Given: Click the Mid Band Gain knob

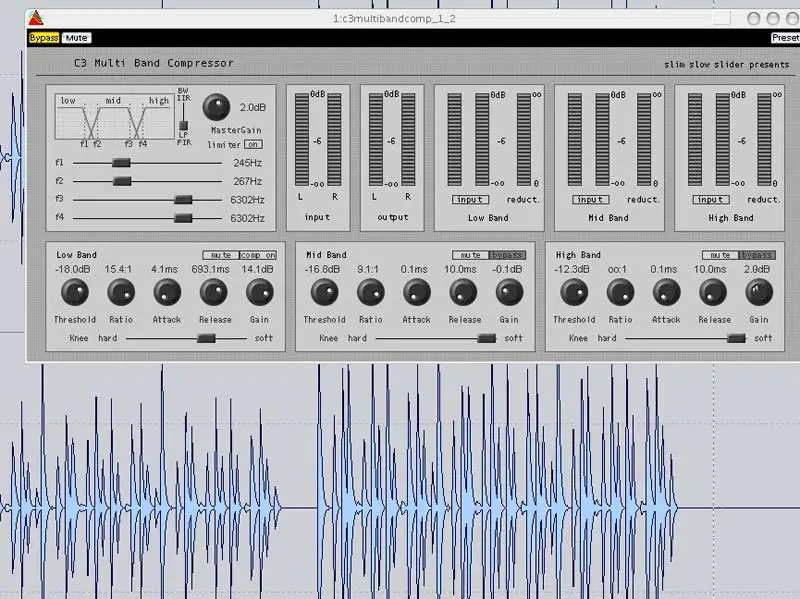Looking at the screenshot, I should pyautogui.click(x=509, y=292).
